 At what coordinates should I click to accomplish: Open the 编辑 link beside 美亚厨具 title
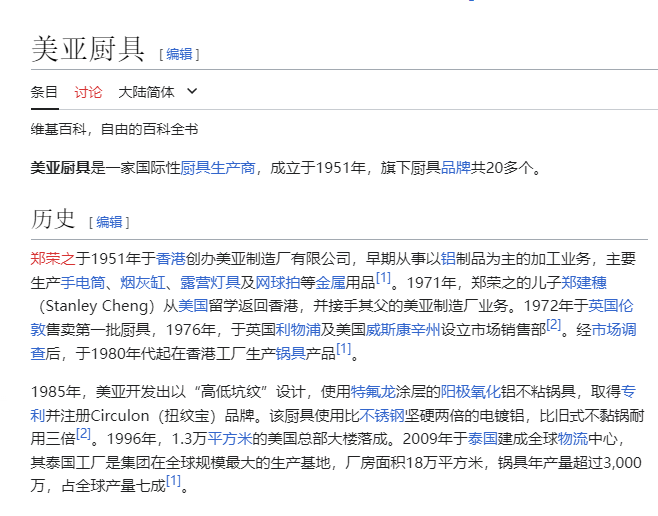point(179,54)
